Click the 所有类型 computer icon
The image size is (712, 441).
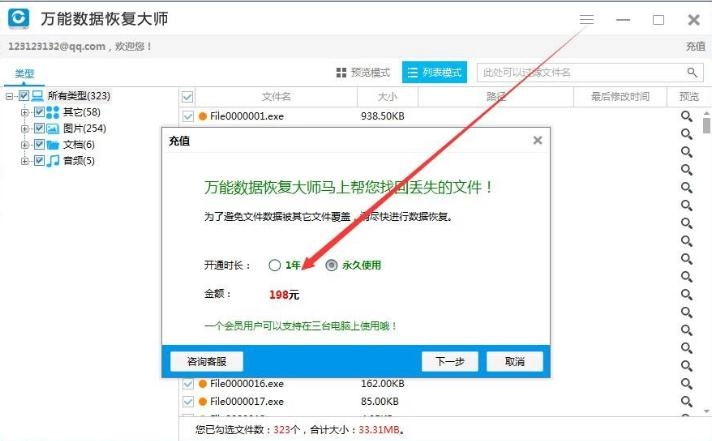(x=37, y=96)
